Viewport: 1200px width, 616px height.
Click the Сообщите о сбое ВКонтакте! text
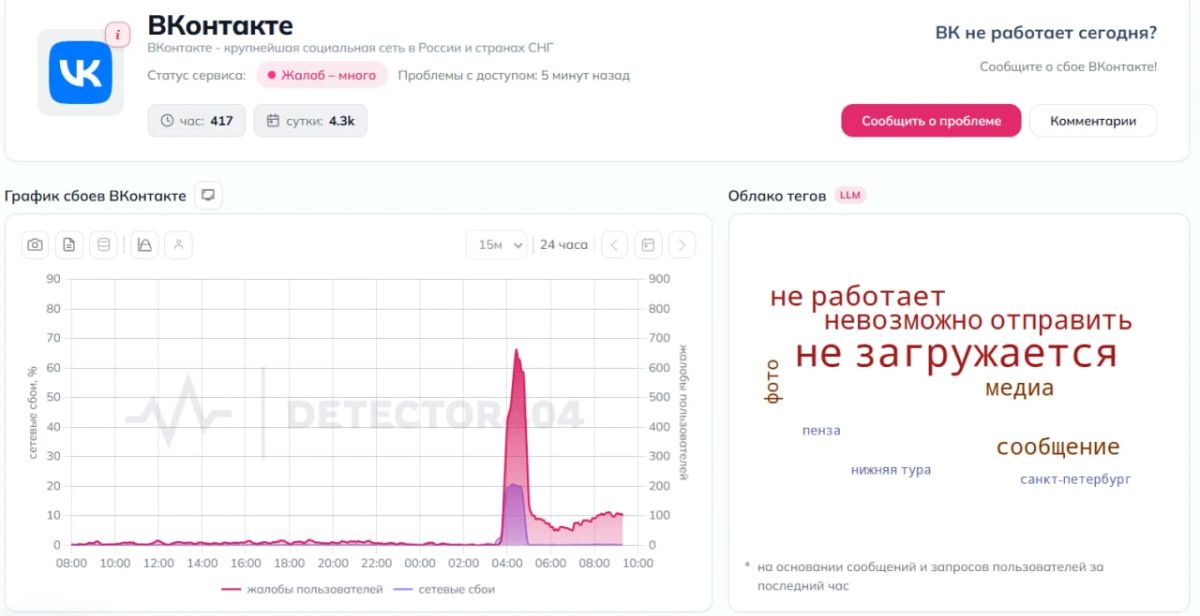click(x=1068, y=66)
